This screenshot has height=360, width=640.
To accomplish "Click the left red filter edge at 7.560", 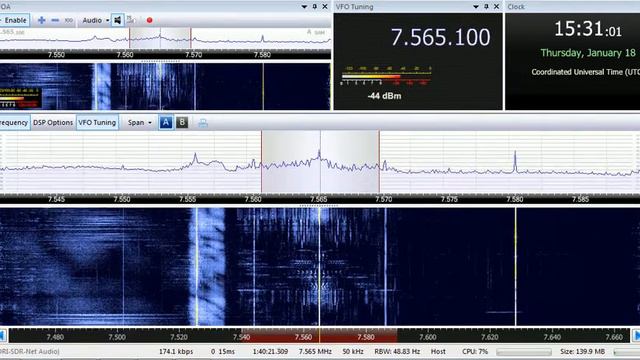I will pyautogui.click(x=262, y=161).
